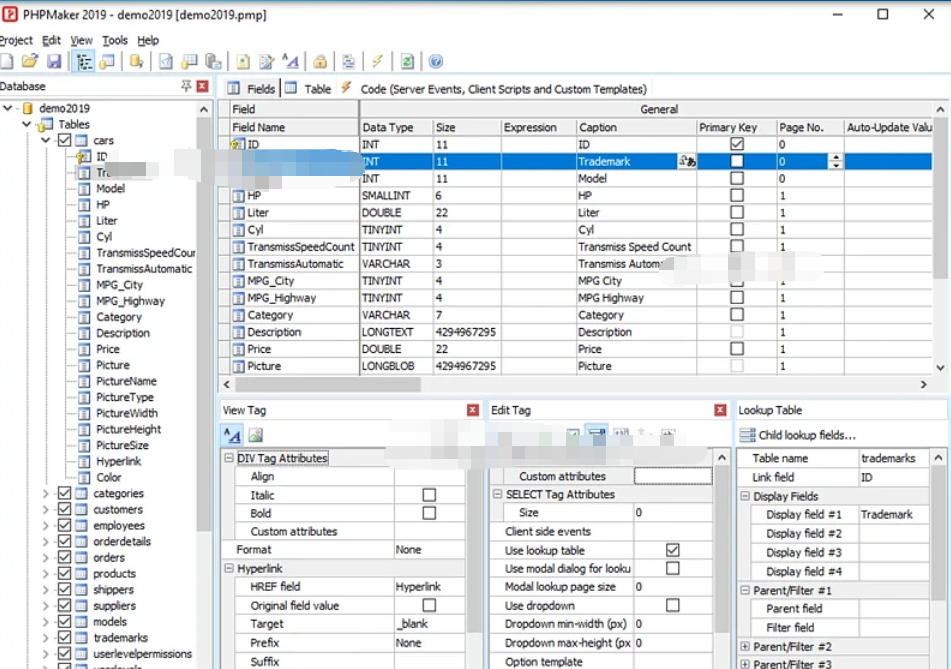Toggle Primary Key checkbox for HP row
The height and width of the screenshot is (669, 951).
[736, 195]
